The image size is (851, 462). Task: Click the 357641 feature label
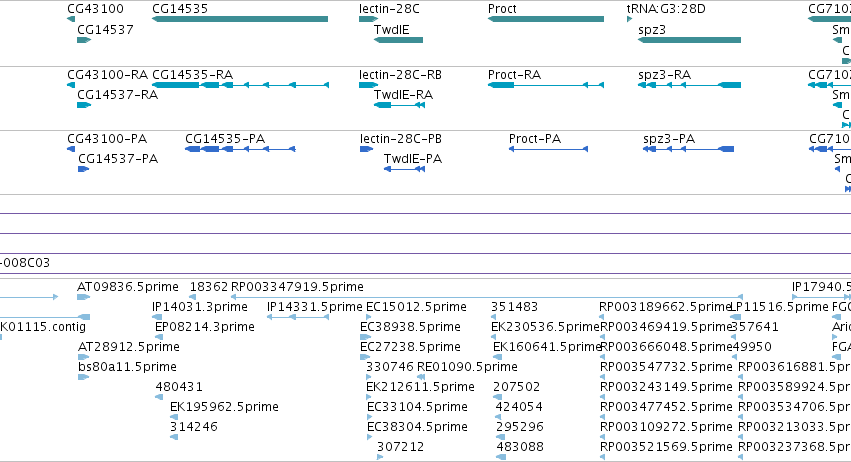(755, 327)
